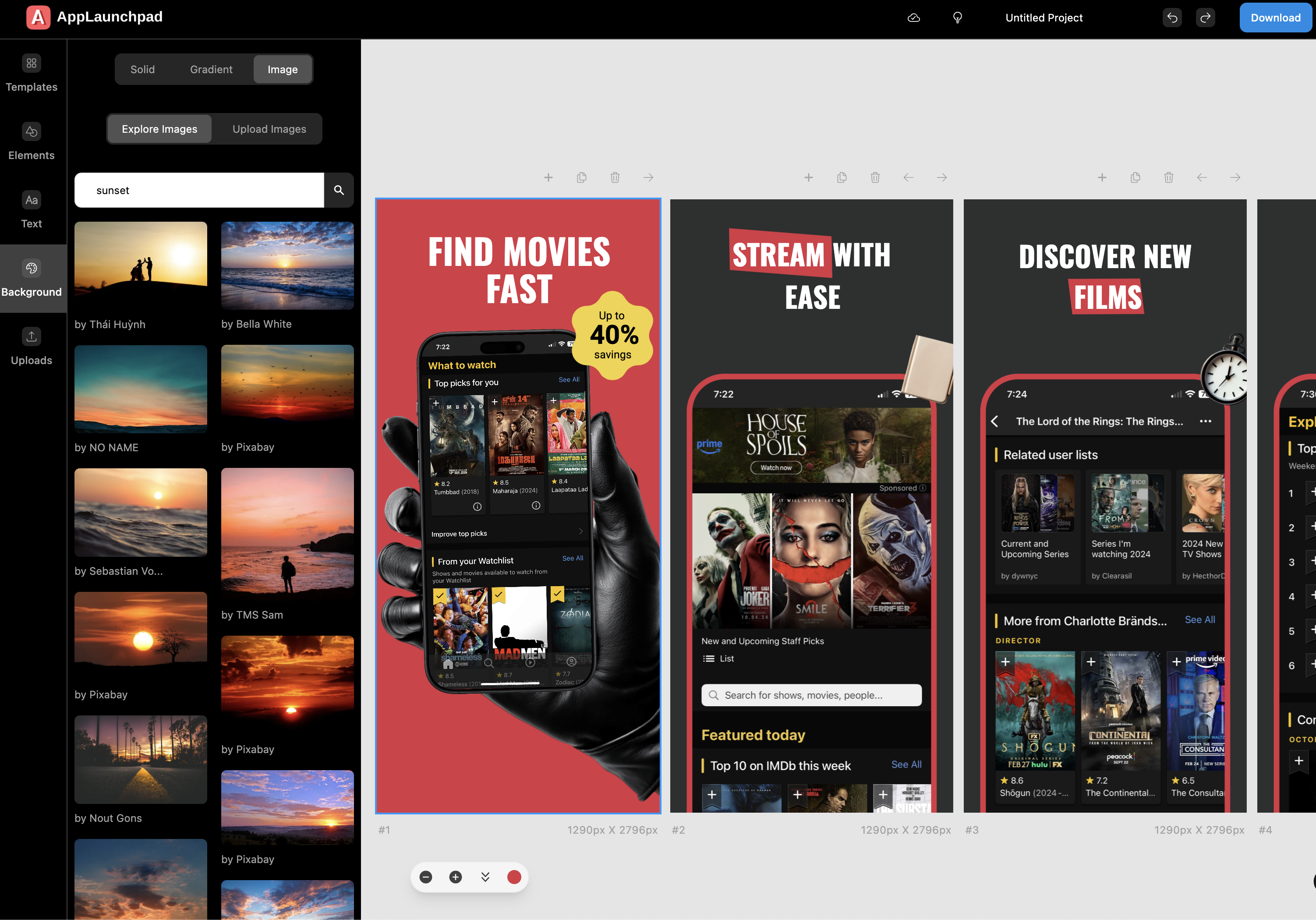1316x920 pixels.
Task: Open the lightbulb tips icon
Action: [x=957, y=18]
